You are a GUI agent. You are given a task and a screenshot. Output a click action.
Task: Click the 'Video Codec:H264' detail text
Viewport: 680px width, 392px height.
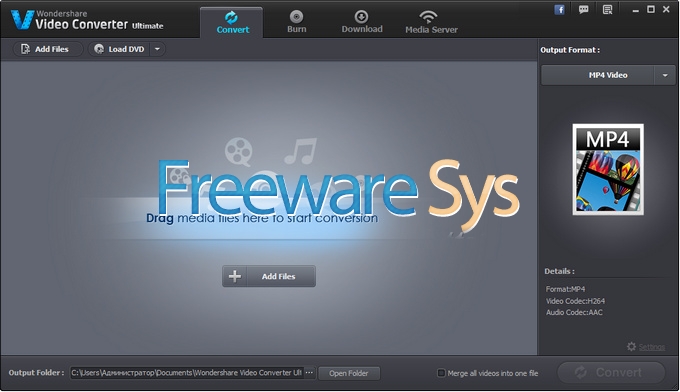pyautogui.click(x=575, y=301)
